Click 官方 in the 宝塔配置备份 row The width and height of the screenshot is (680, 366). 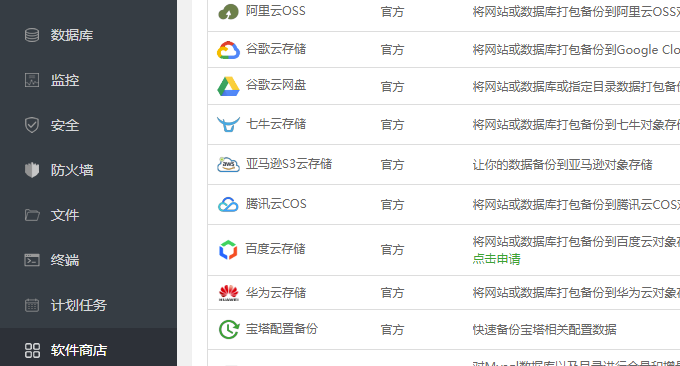[392, 330]
